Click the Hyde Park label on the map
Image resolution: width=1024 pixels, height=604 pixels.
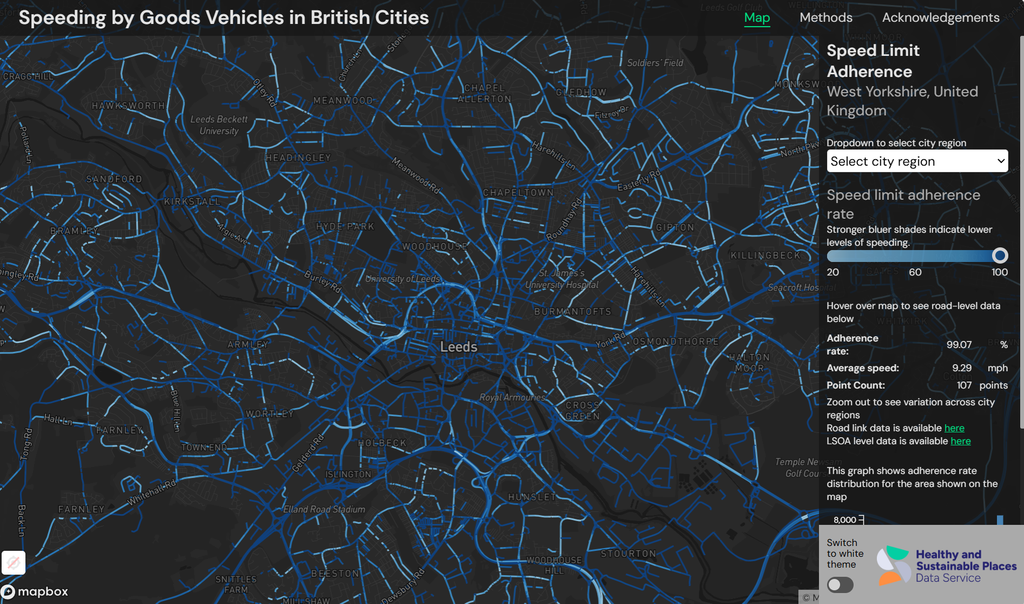pyautogui.click(x=345, y=227)
